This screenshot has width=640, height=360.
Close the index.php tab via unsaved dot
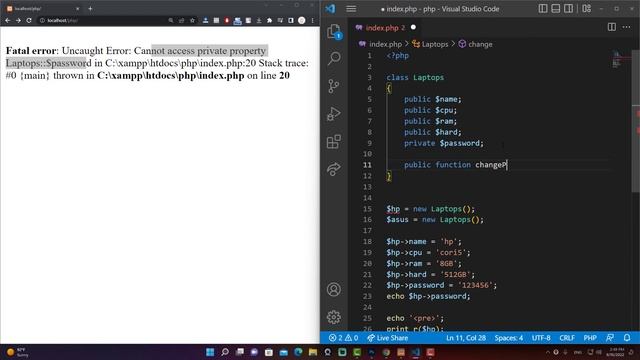(x=413, y=27)
